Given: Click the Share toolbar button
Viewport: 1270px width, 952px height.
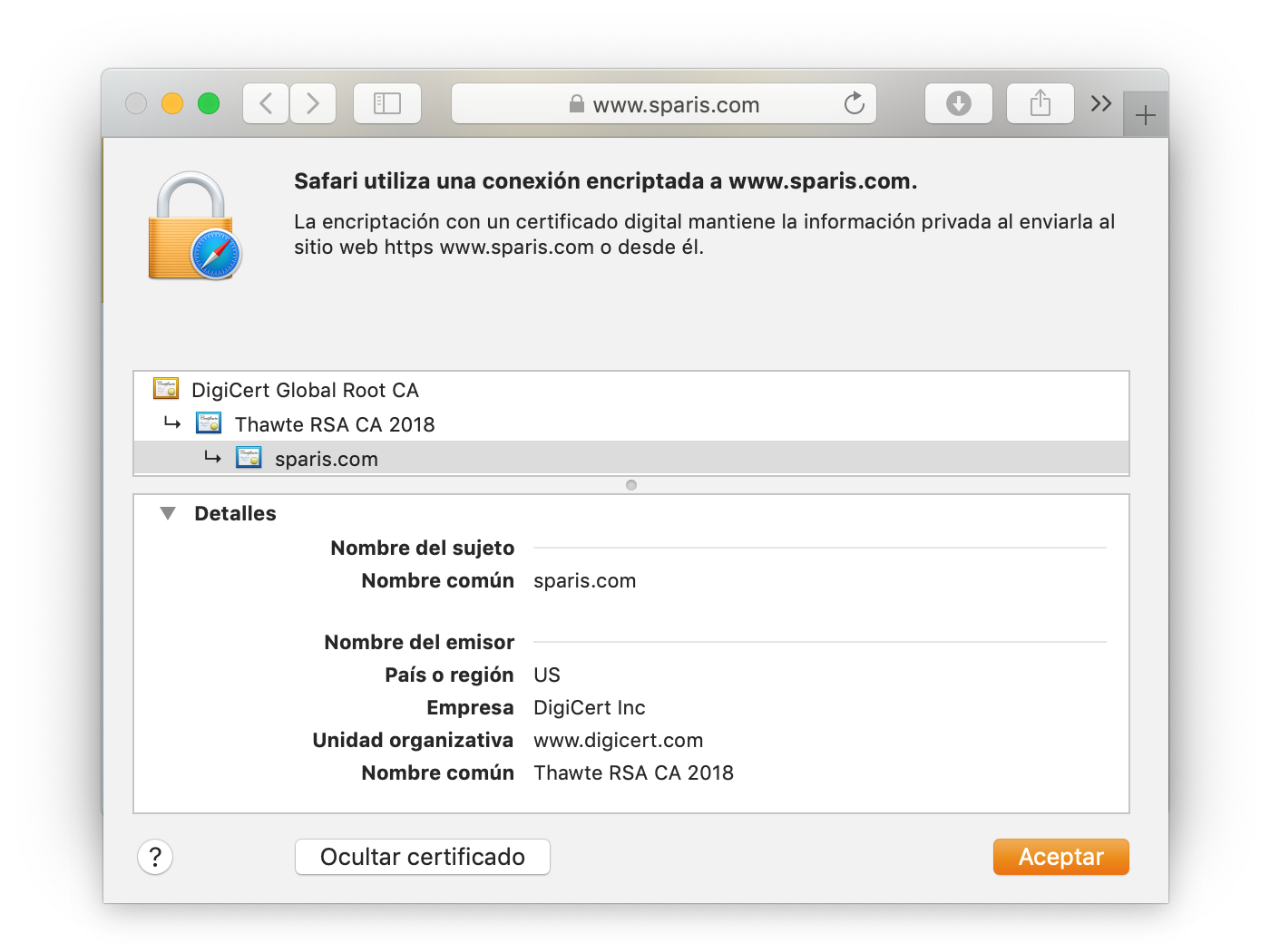Looking at the screenshot, I should tap(1040, 103).
